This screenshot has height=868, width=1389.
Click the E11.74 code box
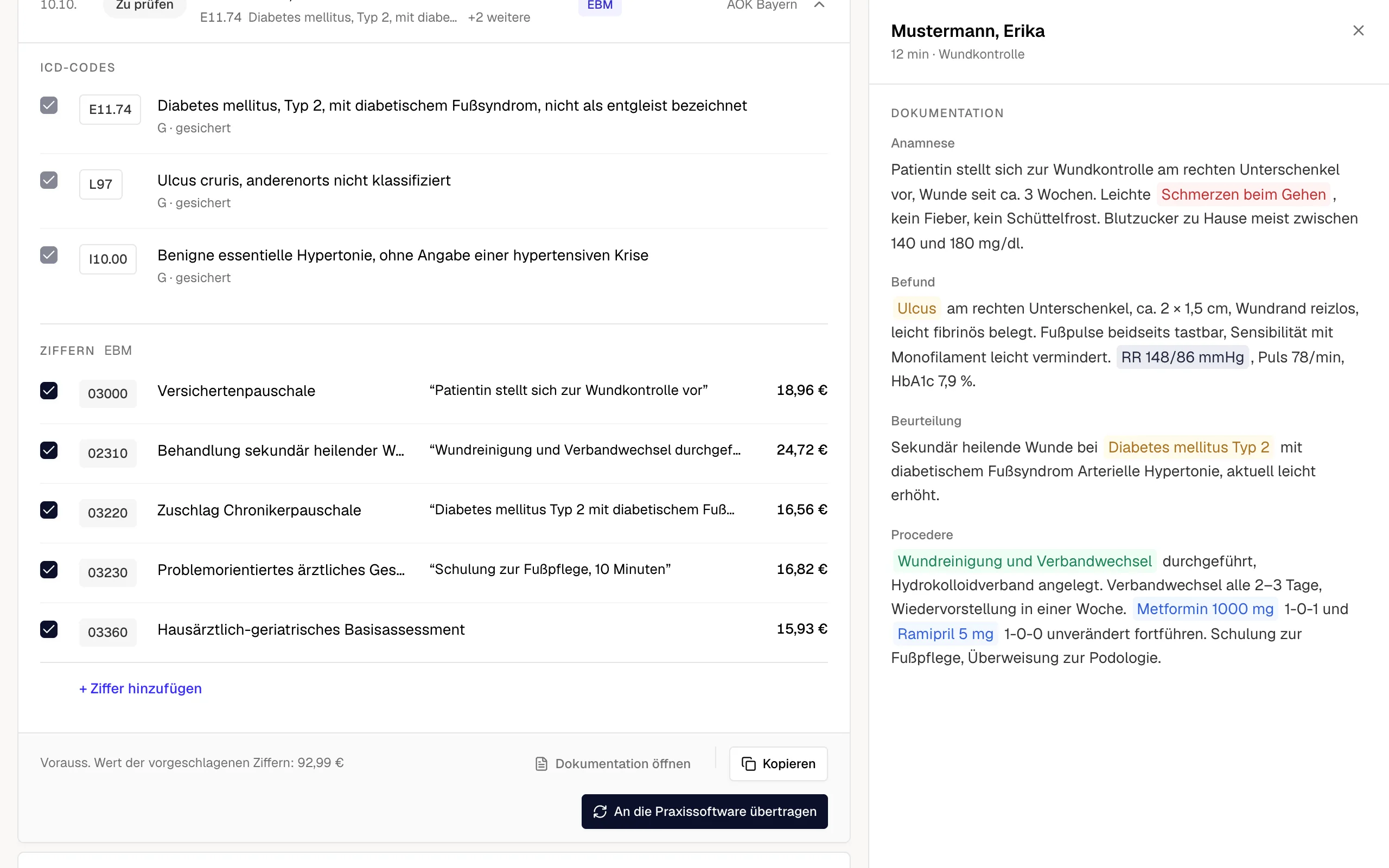point(110,109)
